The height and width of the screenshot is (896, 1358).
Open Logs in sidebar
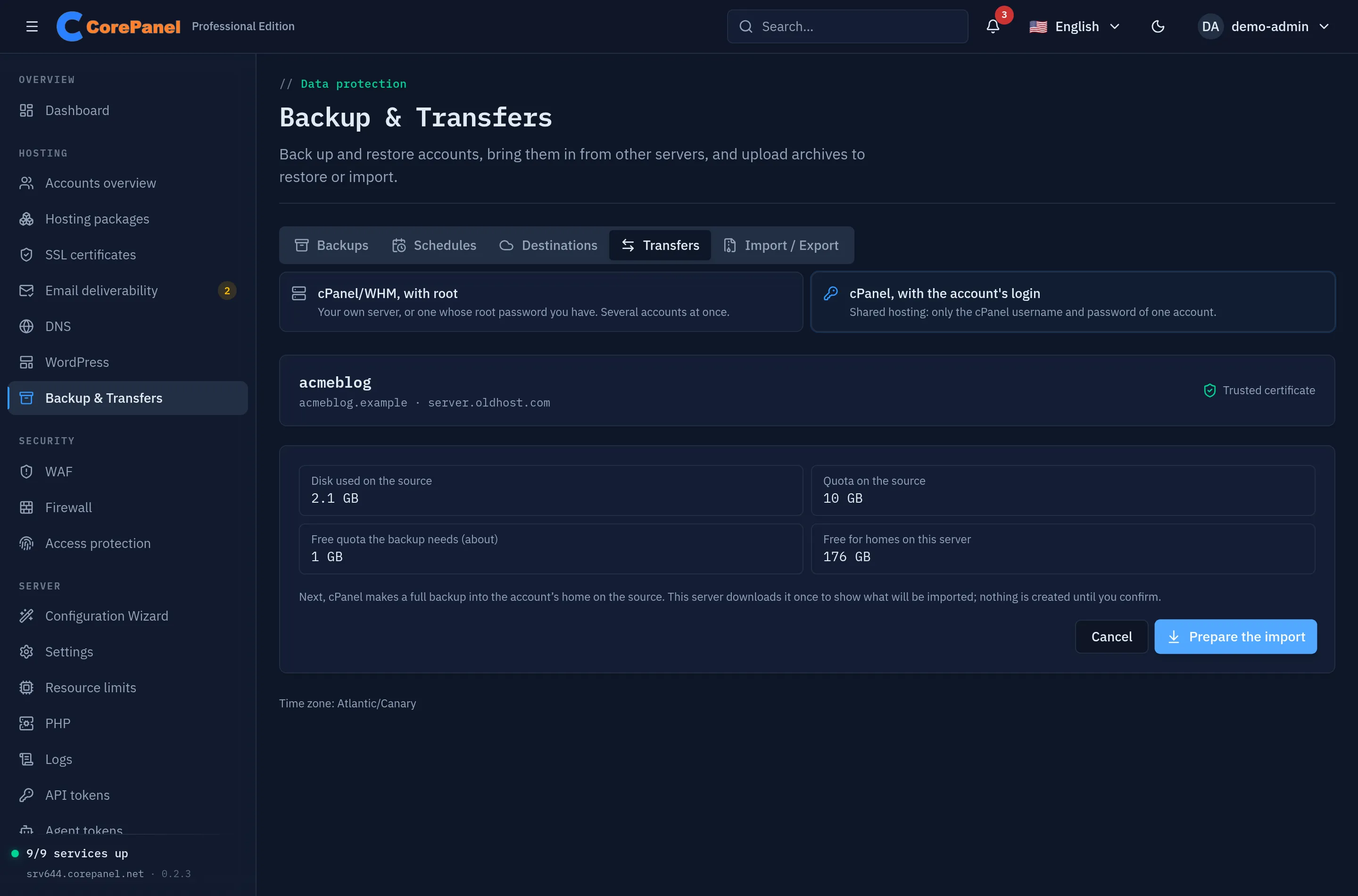point(128,759)
